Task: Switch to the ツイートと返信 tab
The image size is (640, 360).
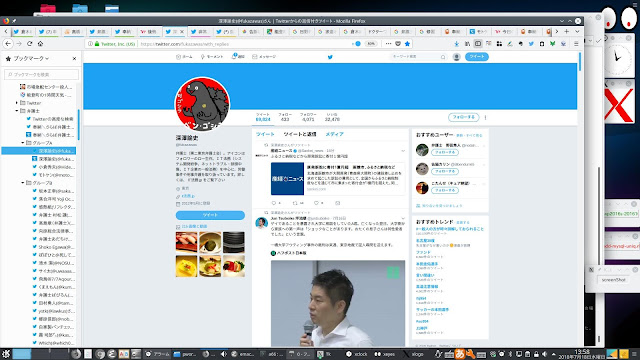Action: (x=300, y=134)
